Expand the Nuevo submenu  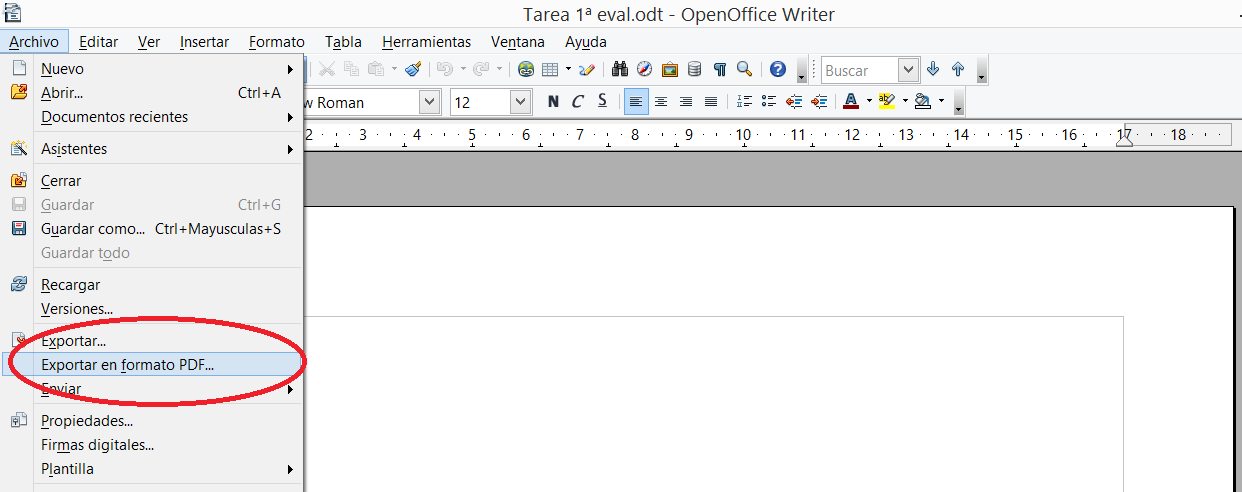pyautogui.click(x=153, y=69)
